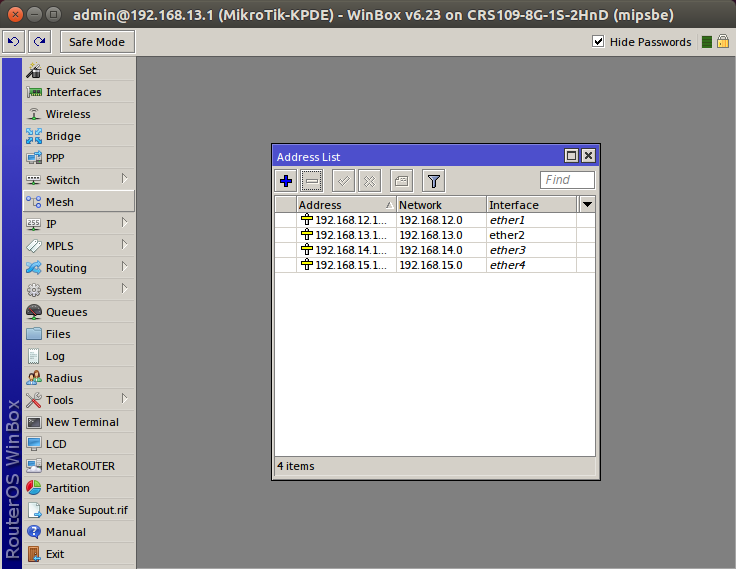Select the 192.168.14.1 address row

click(435, 250)
